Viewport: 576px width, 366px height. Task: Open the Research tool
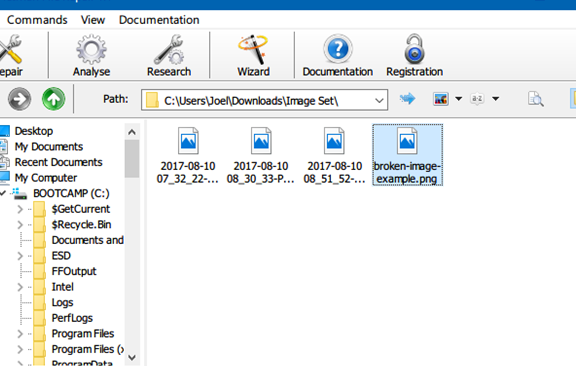tap(169, 55)
